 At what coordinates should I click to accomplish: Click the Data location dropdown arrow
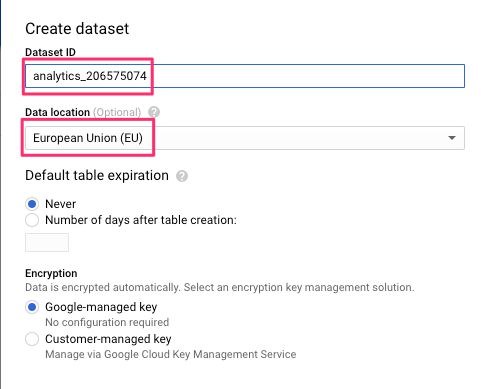(x=452, y=138)
